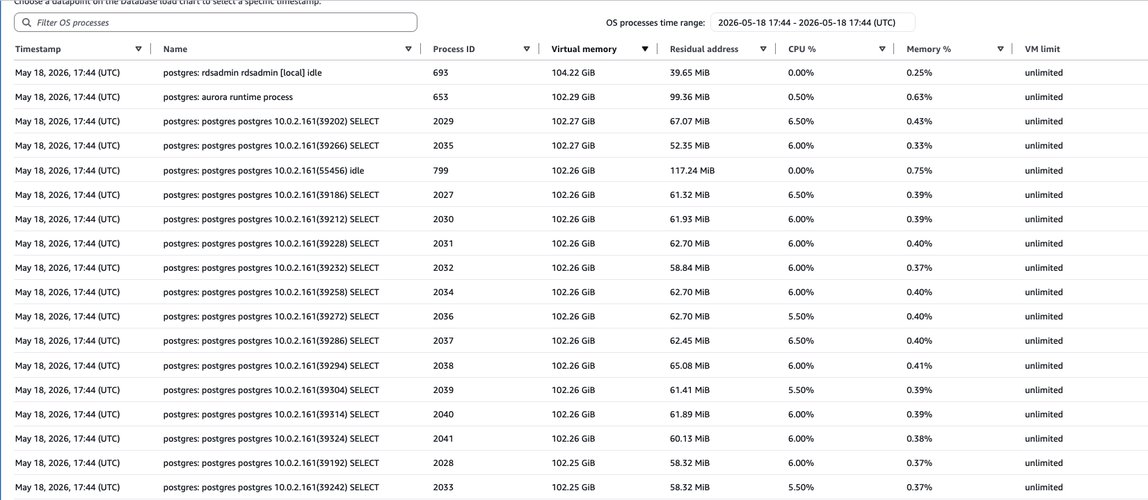Sort by the Residual address column arrow

tap(763, 49)
